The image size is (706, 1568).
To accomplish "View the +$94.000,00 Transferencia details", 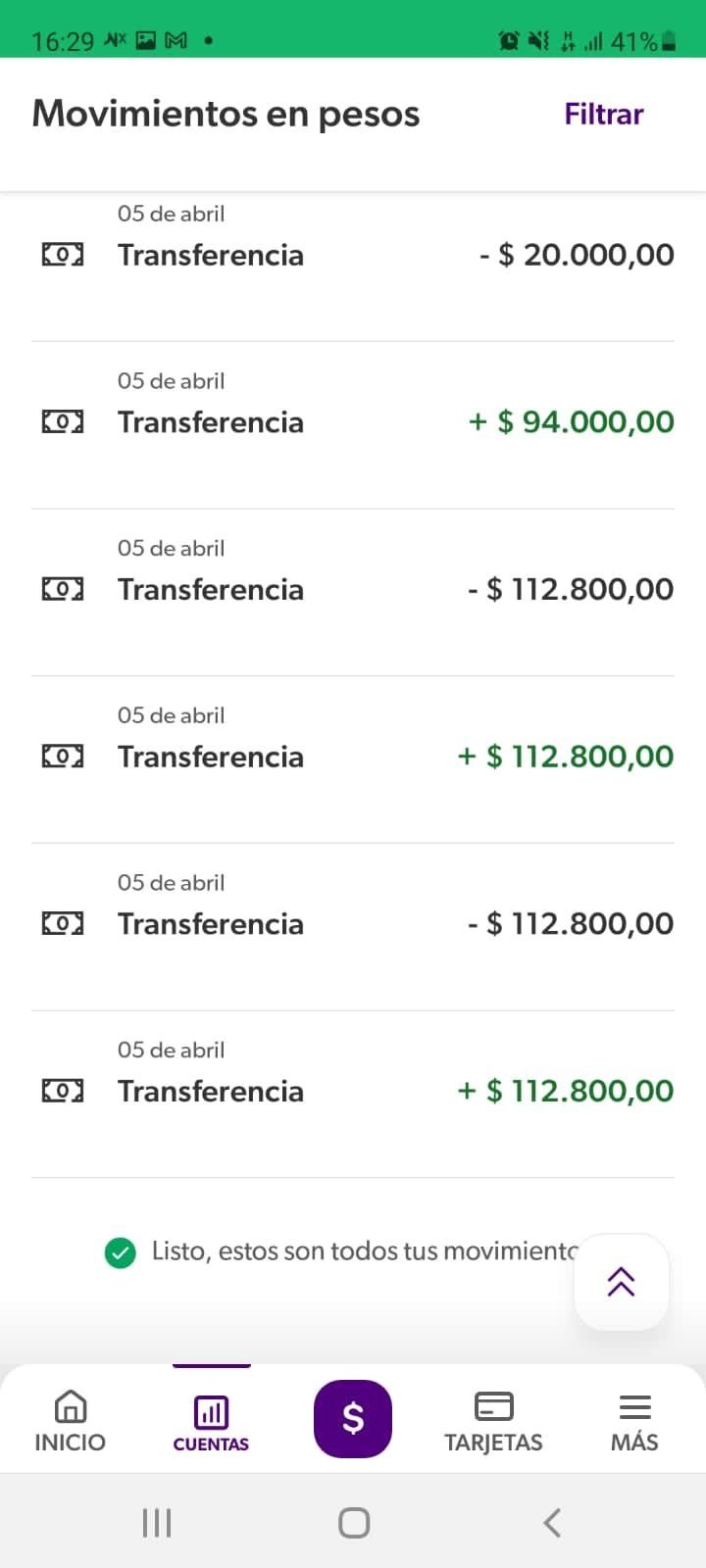I will pos(353,422).
